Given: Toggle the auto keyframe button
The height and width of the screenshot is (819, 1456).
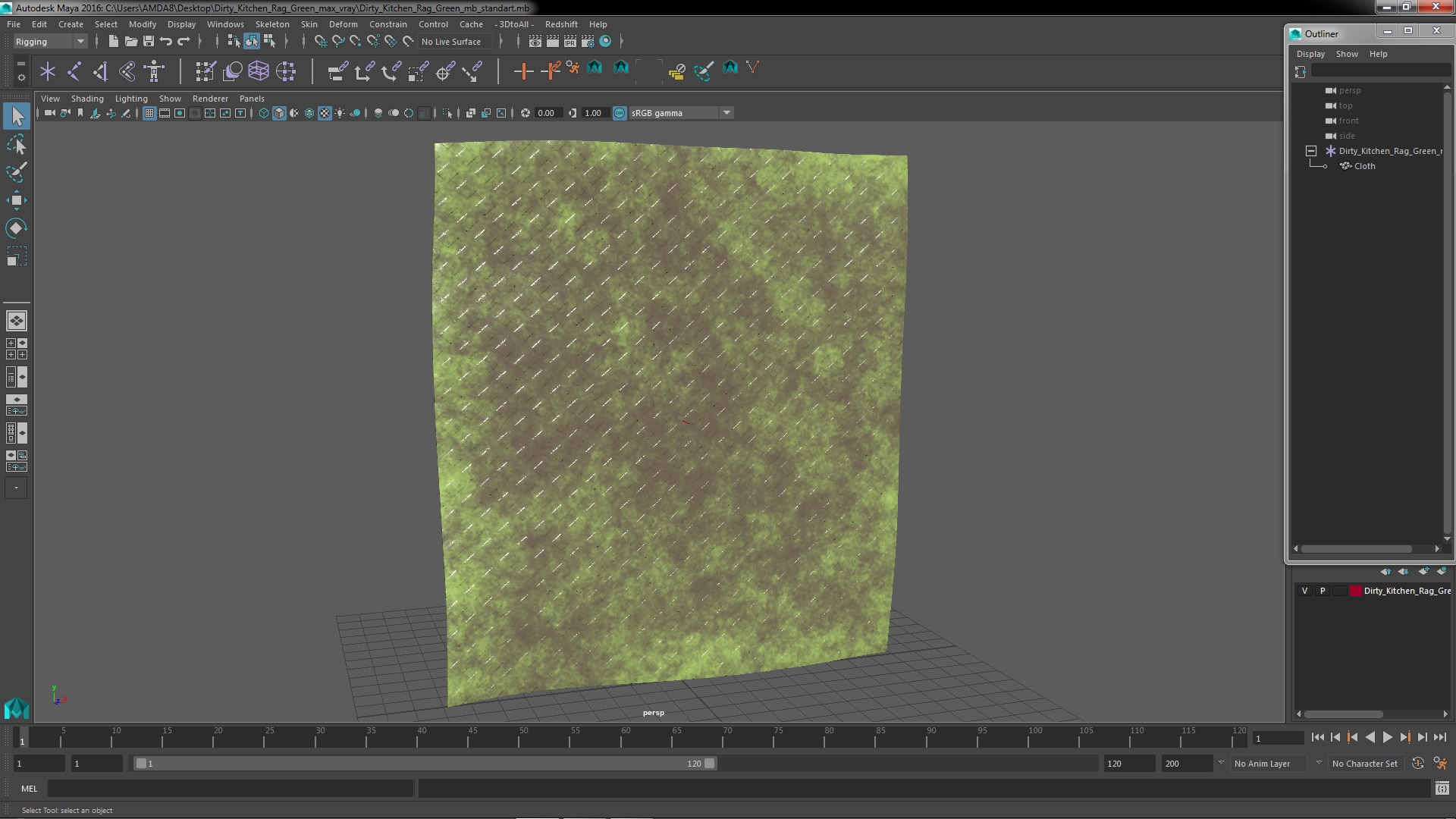Looking at the screenshot, I should (x=1417, y=764).
